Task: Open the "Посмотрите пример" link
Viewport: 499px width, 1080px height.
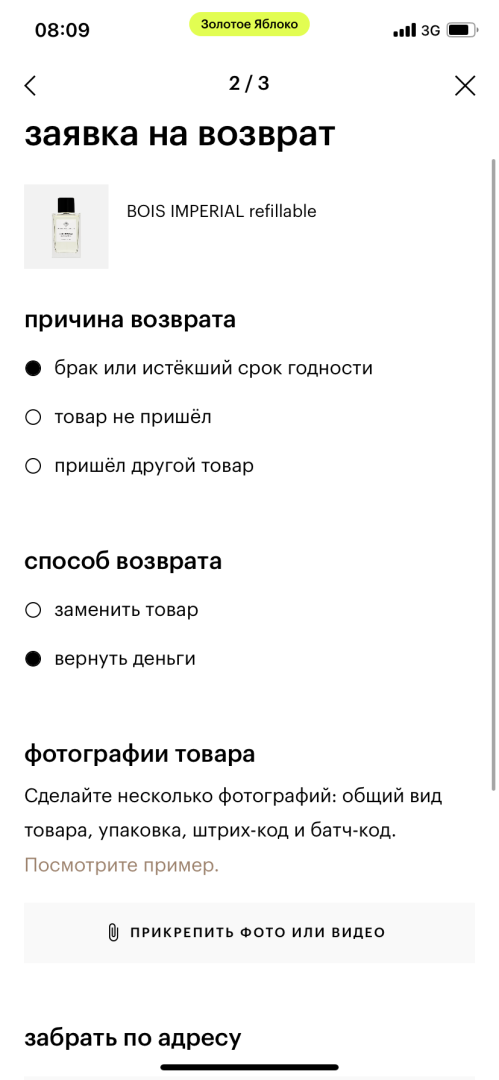Action: (x=121, y=865)
